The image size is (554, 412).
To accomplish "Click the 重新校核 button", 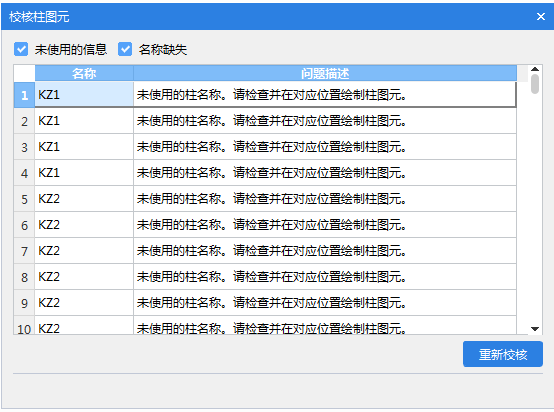I will 503,354.
